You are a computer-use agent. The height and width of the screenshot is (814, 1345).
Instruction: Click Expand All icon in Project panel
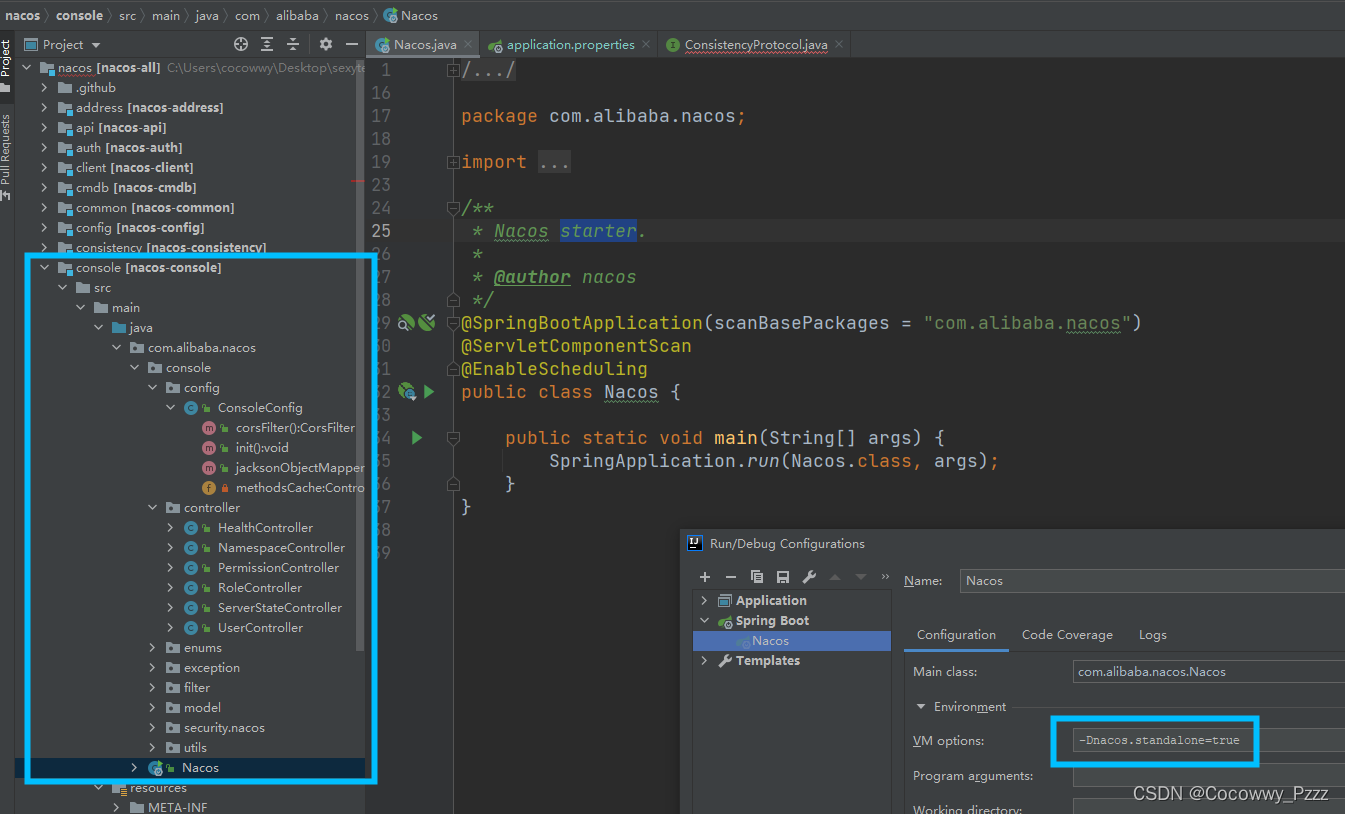pos(267,45)
